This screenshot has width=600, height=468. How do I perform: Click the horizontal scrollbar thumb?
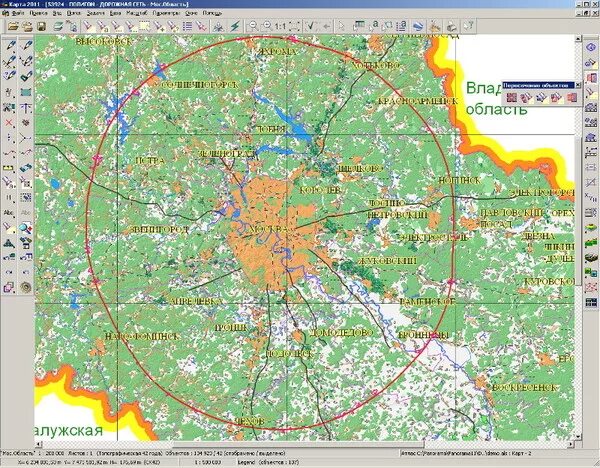298,444
